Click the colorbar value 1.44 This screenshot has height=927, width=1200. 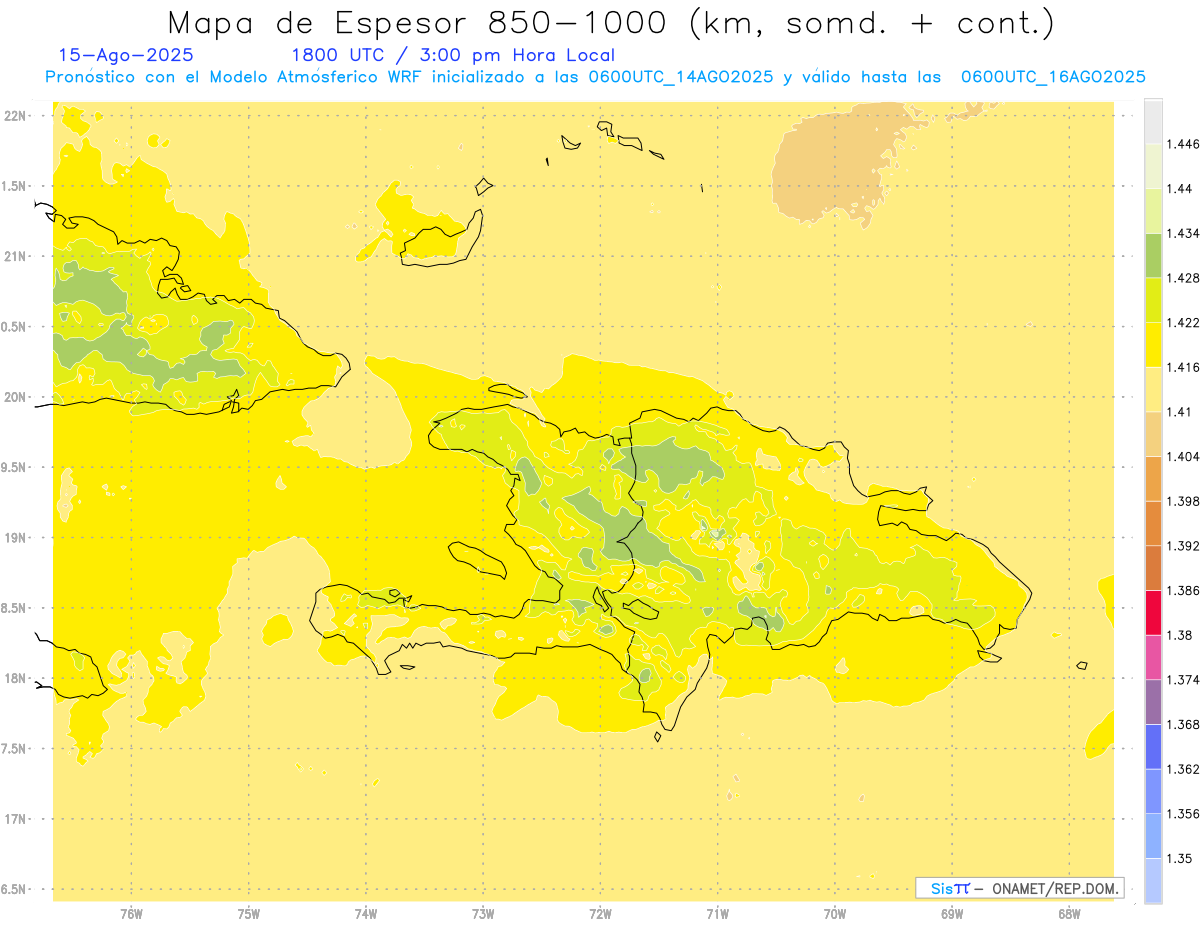coord(1181,189)
